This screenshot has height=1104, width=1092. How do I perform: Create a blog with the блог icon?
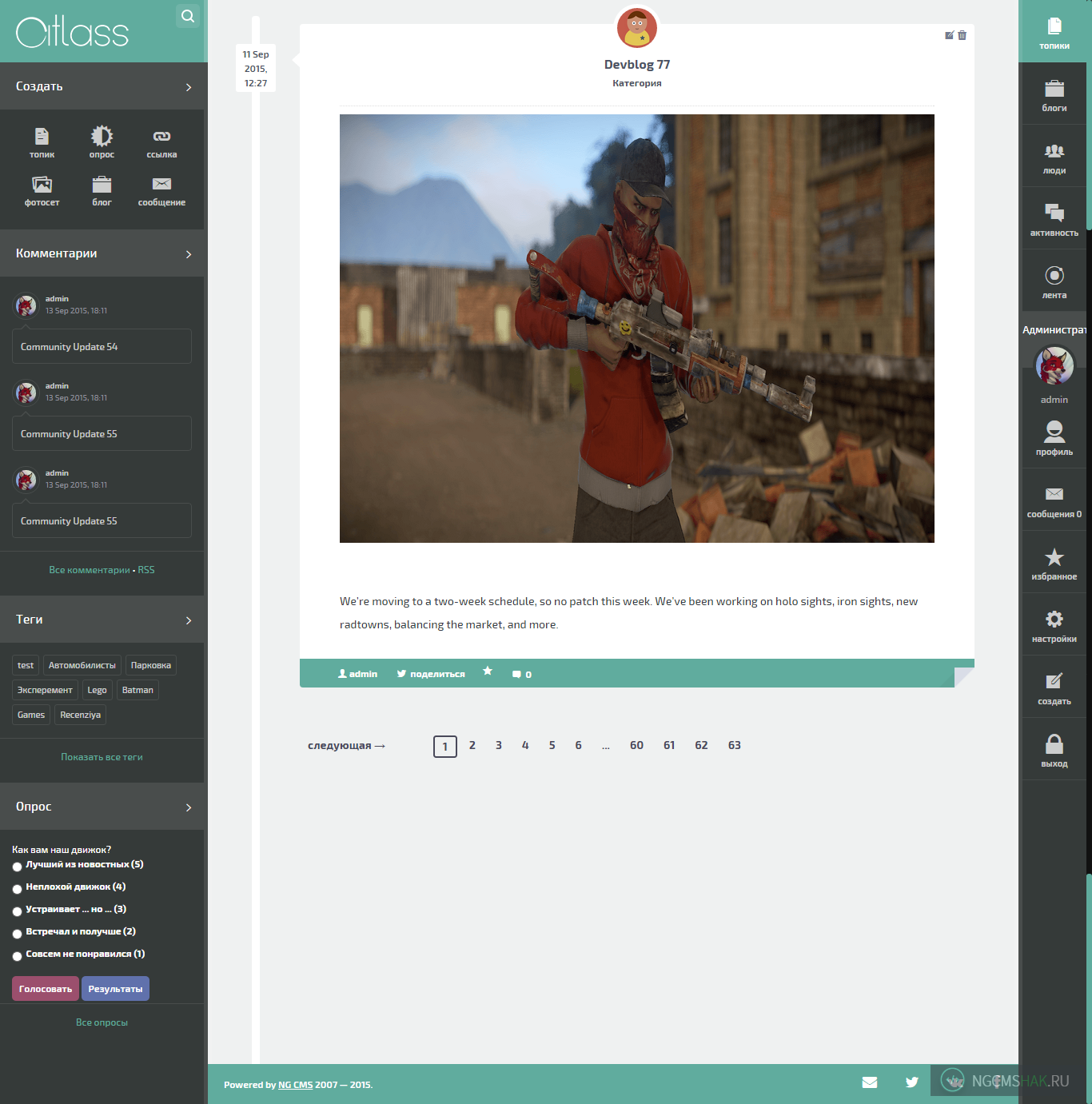pos(102,191)
